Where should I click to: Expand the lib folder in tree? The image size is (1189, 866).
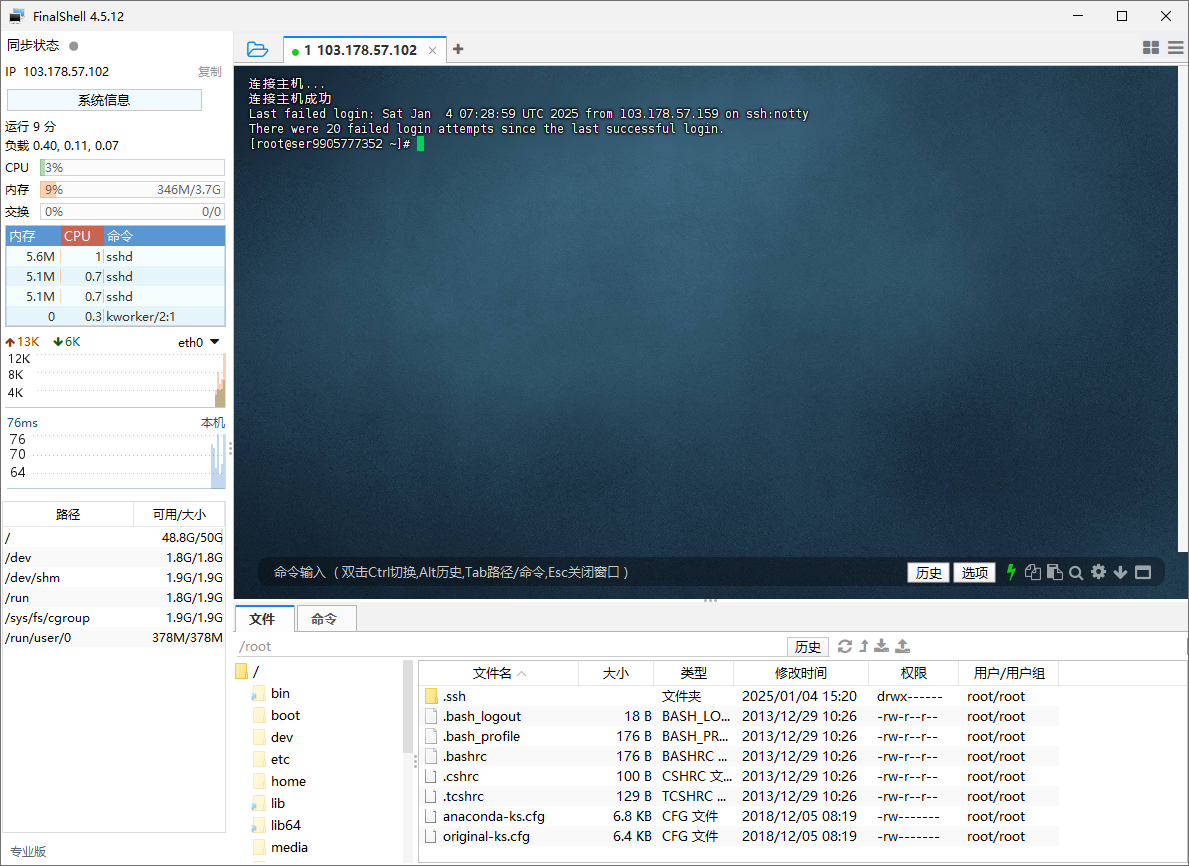pos(278,803)
